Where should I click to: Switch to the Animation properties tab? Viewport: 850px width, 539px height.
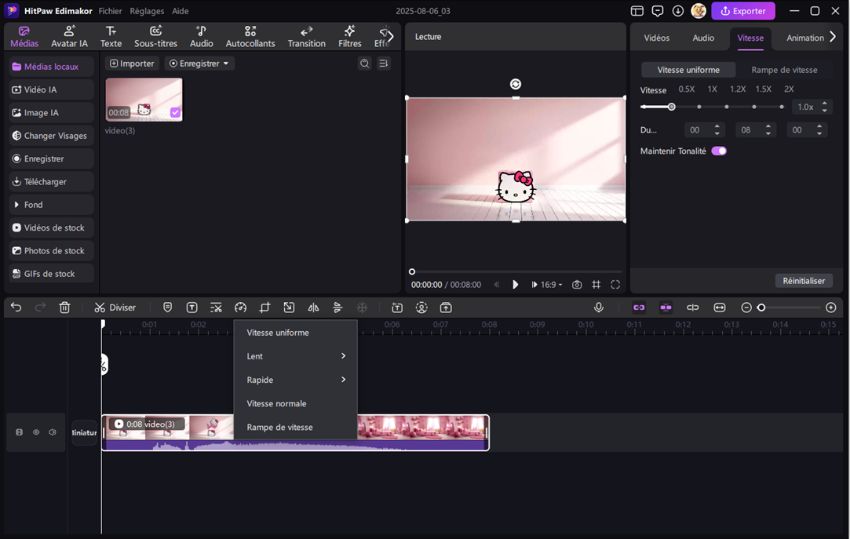(x=805, y=38)
